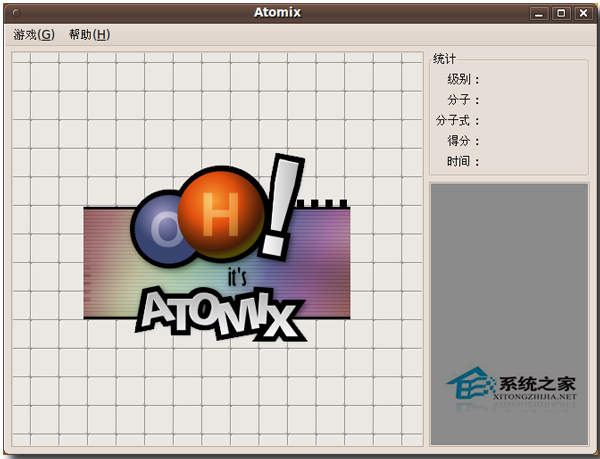Open the 帮助(H) menu

(90, 35)
